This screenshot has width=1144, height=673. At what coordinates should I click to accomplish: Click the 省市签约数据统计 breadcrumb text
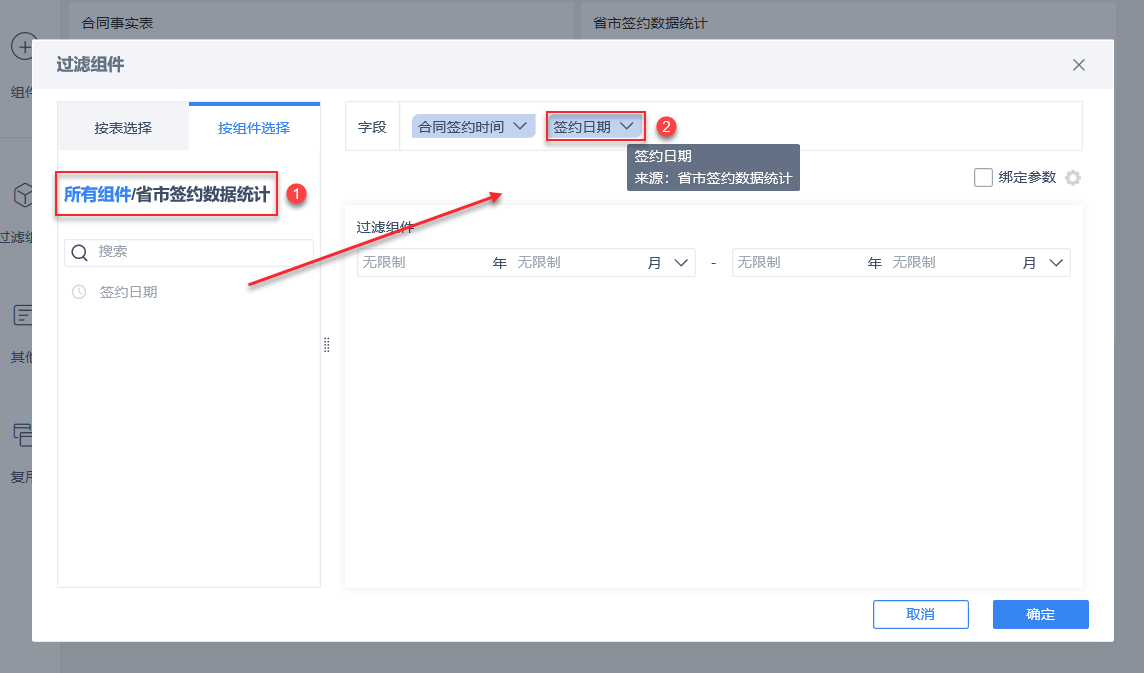[x=203, y=194]
